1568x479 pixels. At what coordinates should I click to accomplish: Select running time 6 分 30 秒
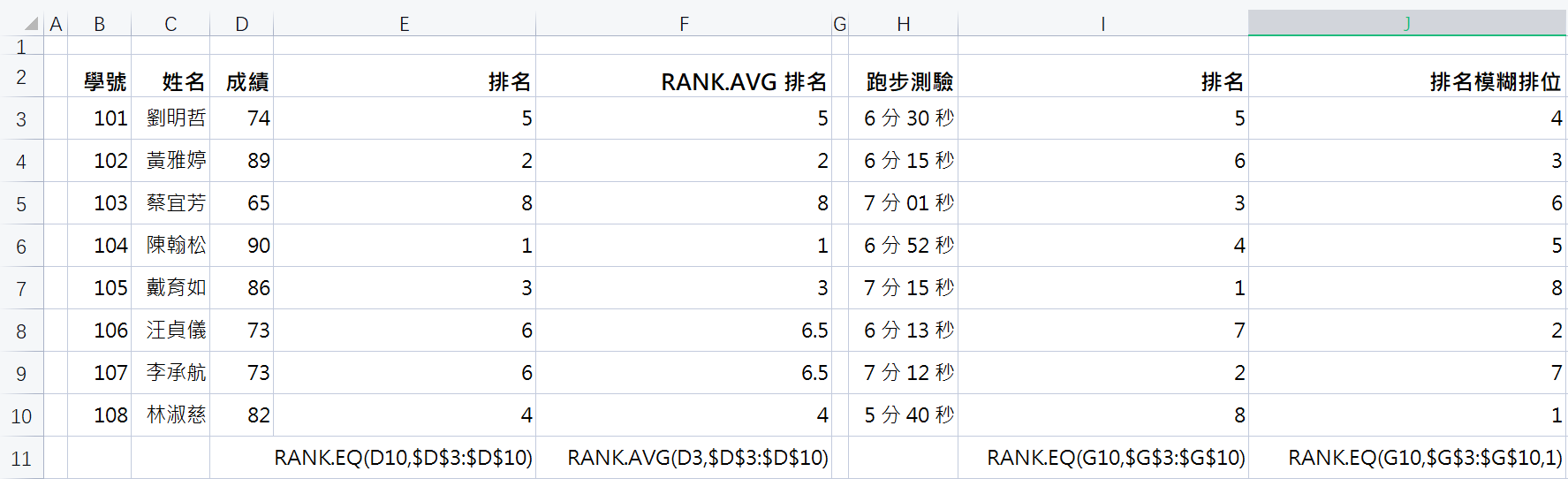(904, 118)
